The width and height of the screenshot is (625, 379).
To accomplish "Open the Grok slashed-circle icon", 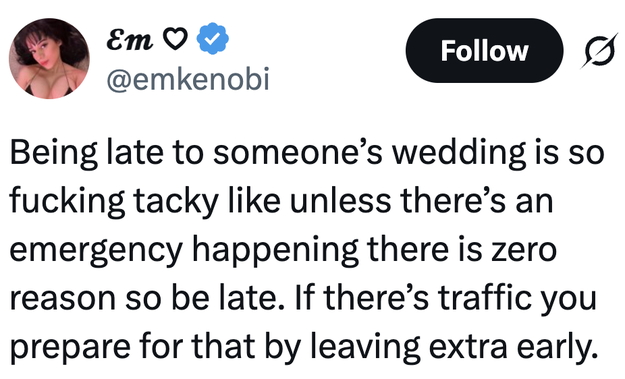I will [x=599, y=51].
